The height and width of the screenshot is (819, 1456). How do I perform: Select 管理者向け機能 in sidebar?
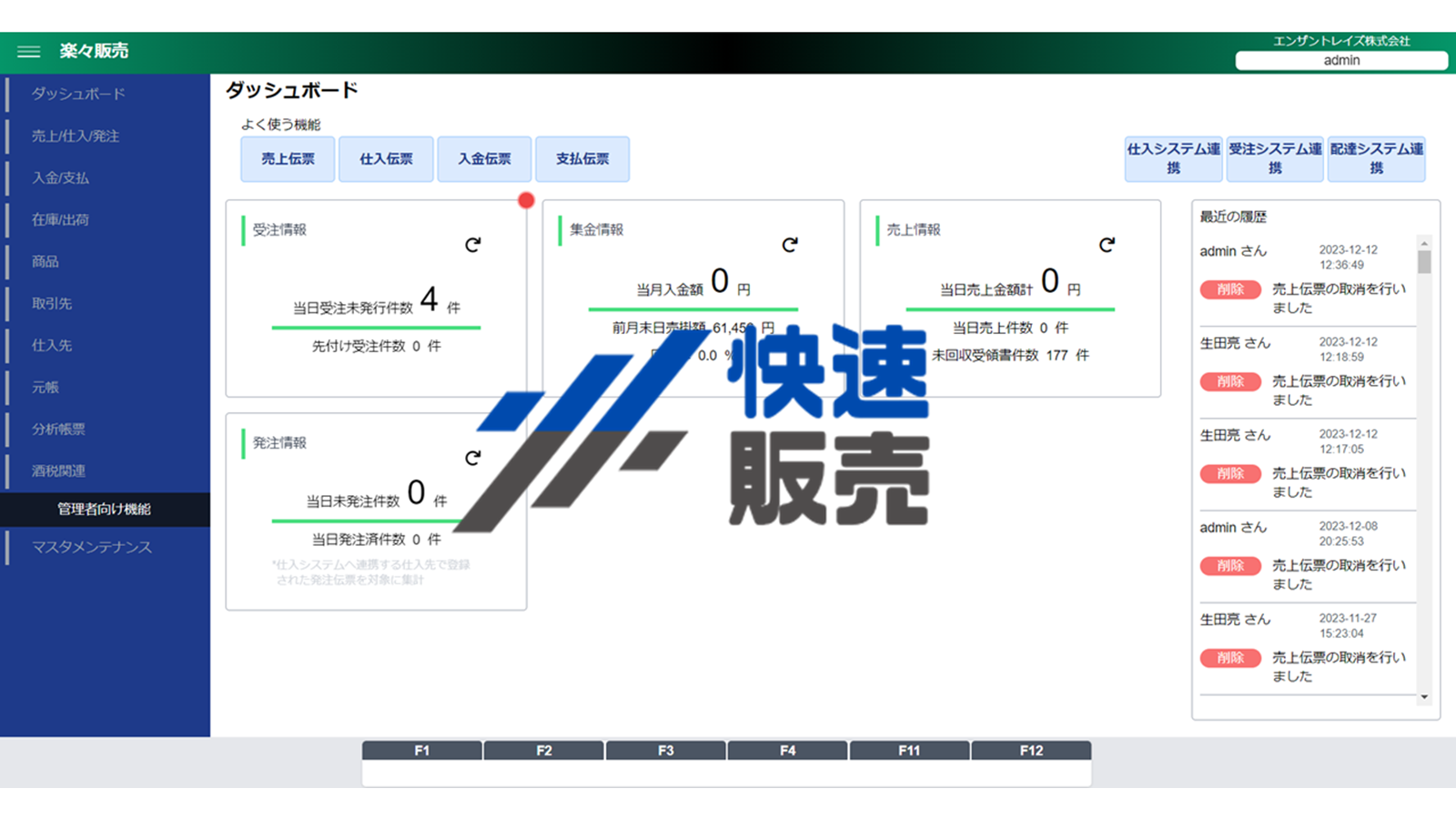coord(104,509)
